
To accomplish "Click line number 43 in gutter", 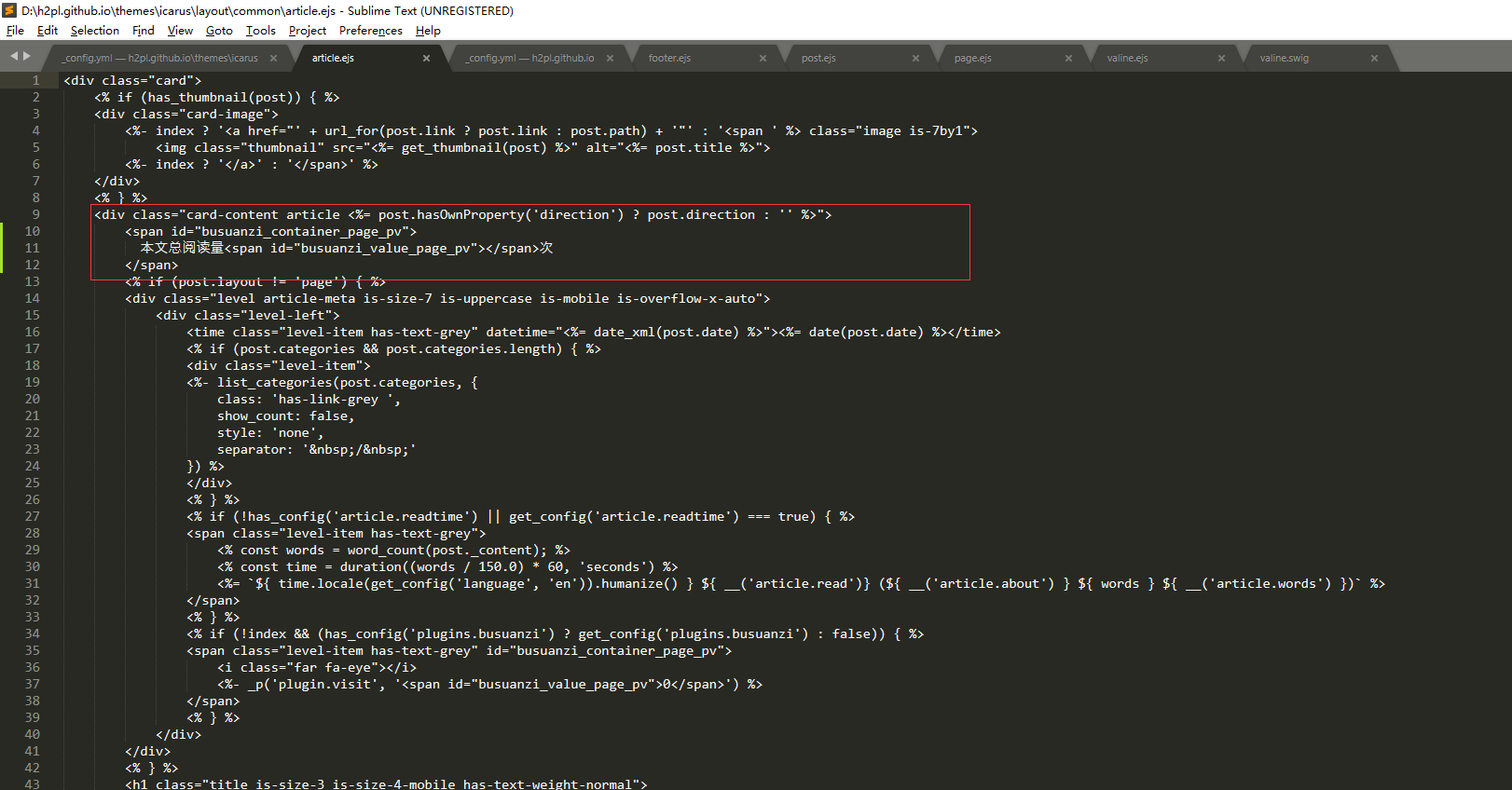I will pyautogui.click(x=33, y=784).
